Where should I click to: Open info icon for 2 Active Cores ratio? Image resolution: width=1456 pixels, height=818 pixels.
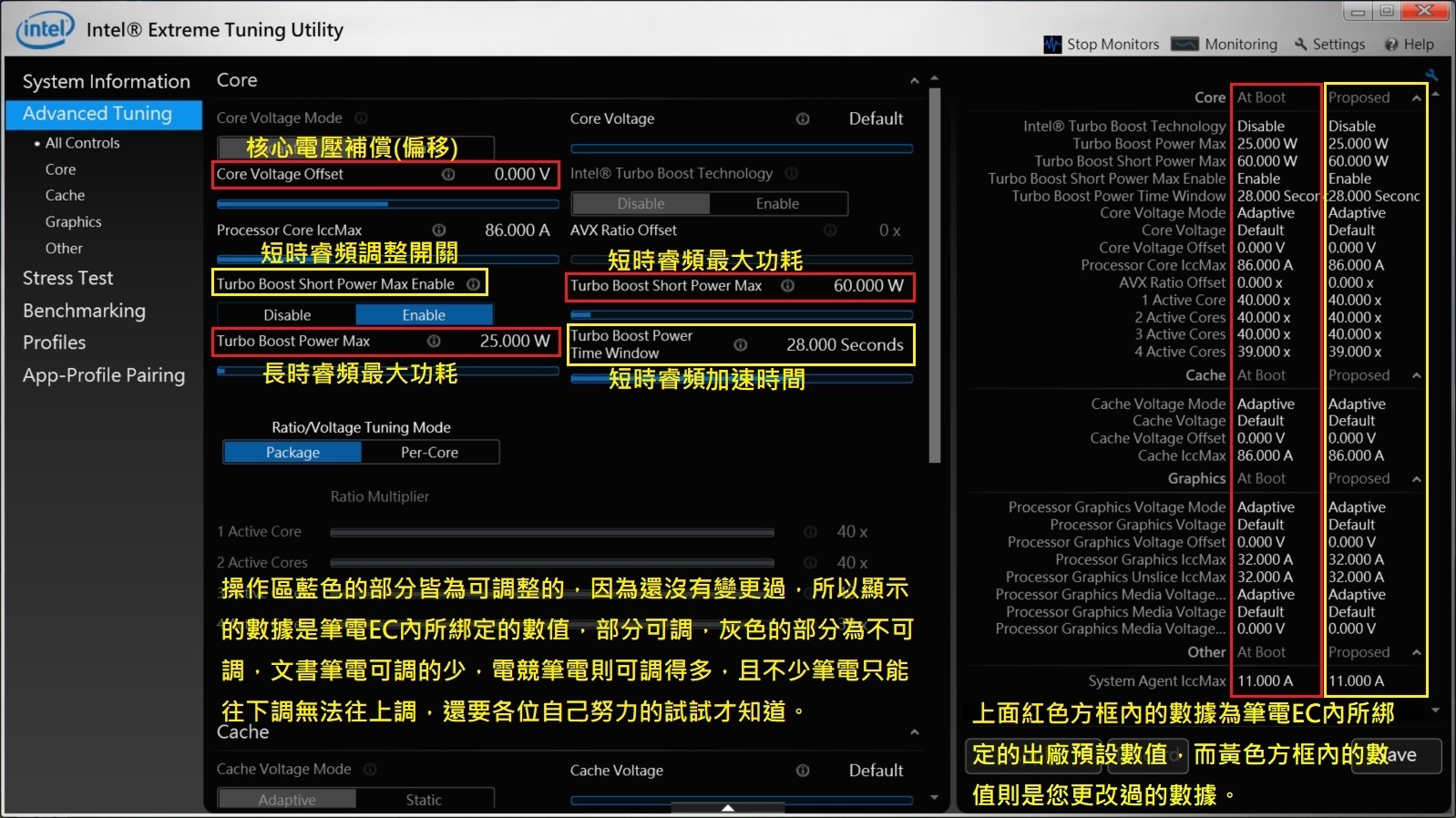coord(811,563)
